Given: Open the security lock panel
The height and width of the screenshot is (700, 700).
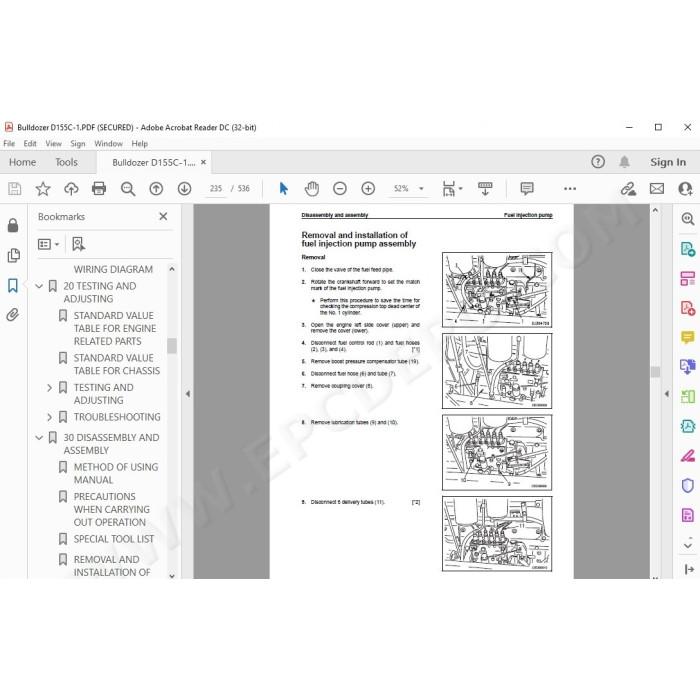Looking at the screenshot, I should point(13,225).
